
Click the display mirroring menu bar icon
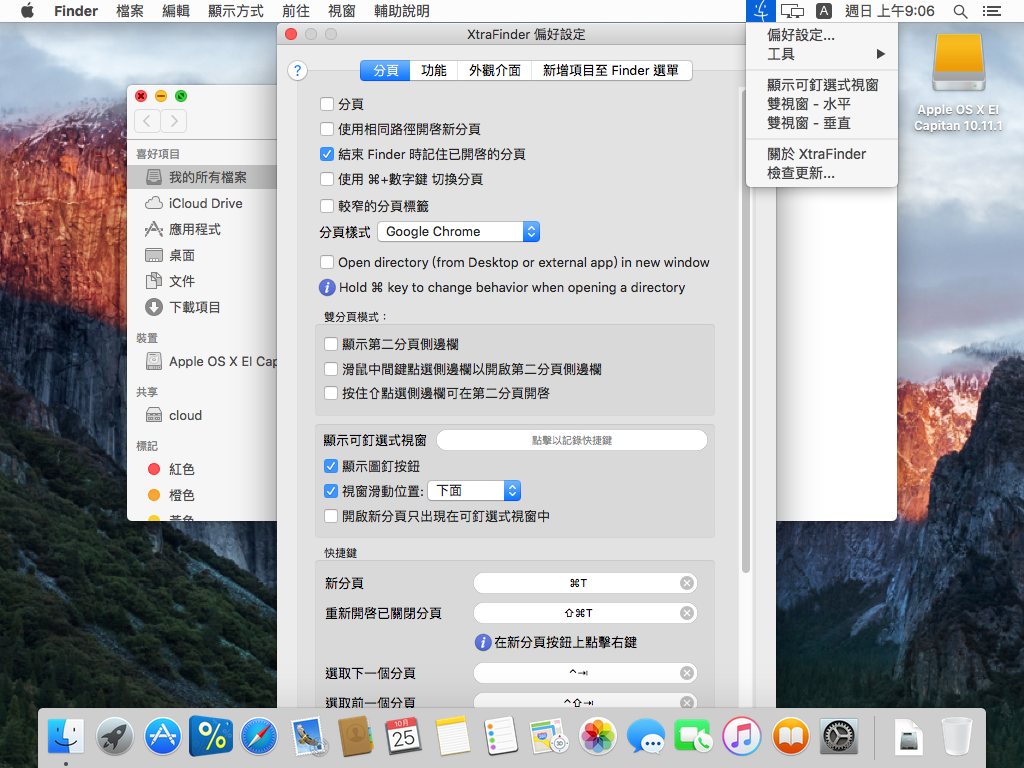[x=792, y=11]
